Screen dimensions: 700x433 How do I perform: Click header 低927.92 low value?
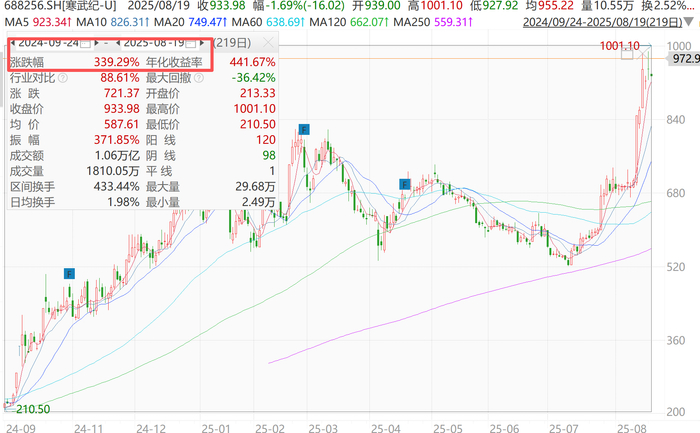tap(494, 6)
